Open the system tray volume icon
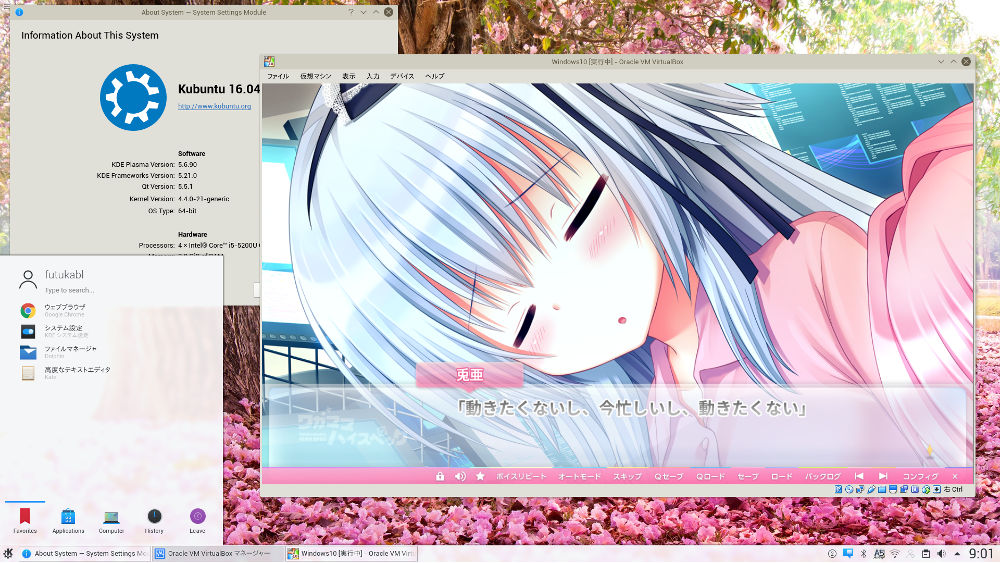The image size is (1000, 563). coord(941,553)
